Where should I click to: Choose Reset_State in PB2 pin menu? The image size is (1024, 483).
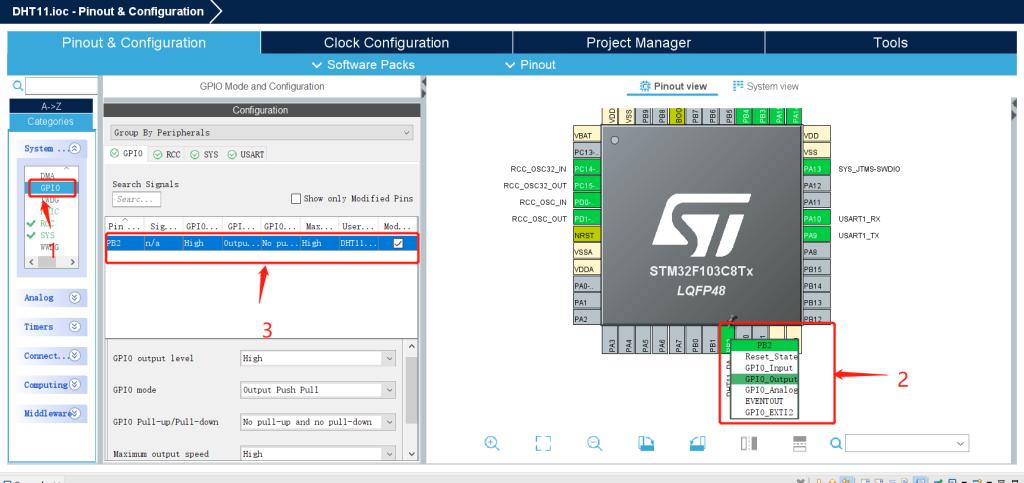[x=764, y=356]
